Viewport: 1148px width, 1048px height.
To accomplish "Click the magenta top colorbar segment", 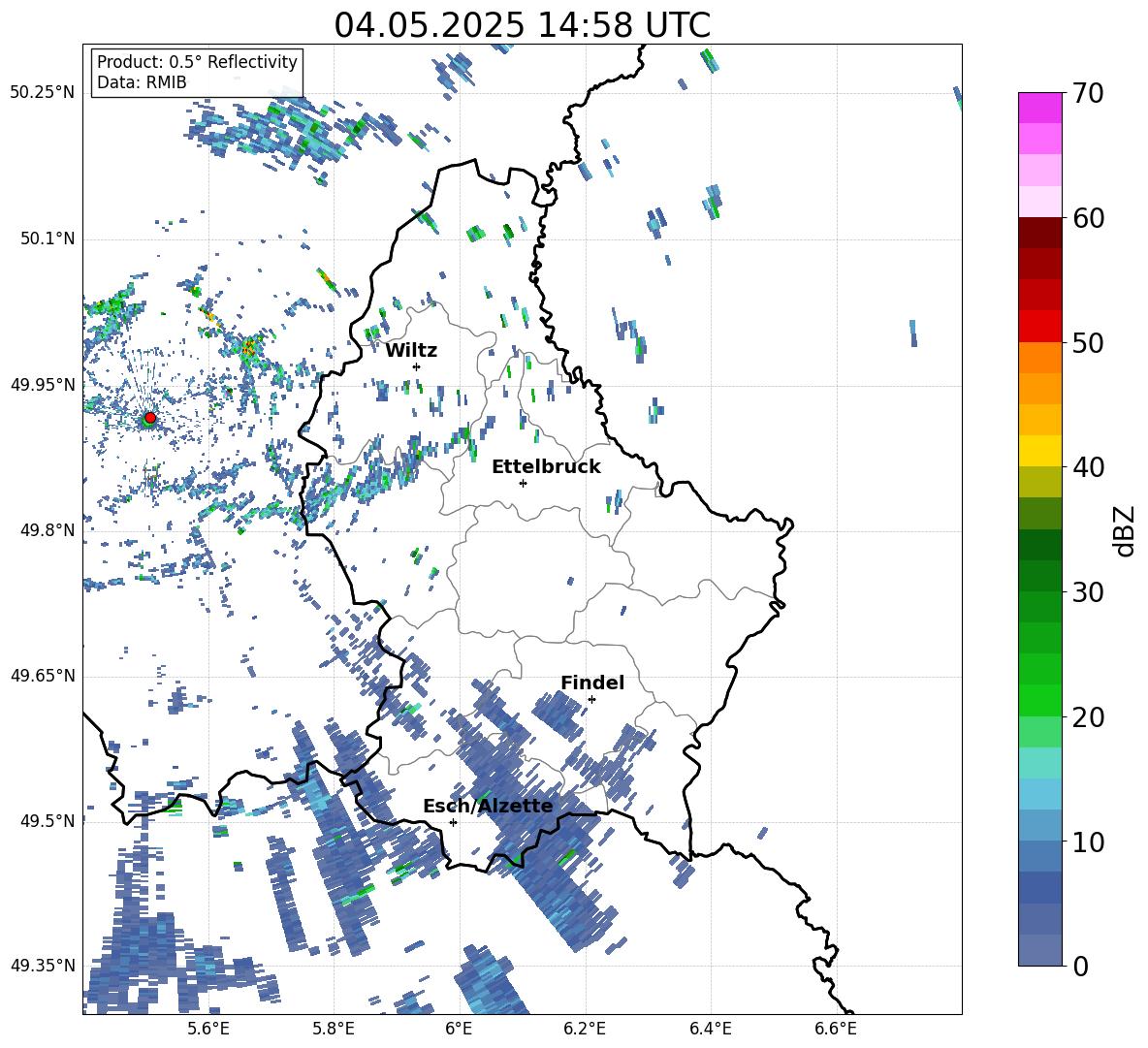I will coord(1039,108).
